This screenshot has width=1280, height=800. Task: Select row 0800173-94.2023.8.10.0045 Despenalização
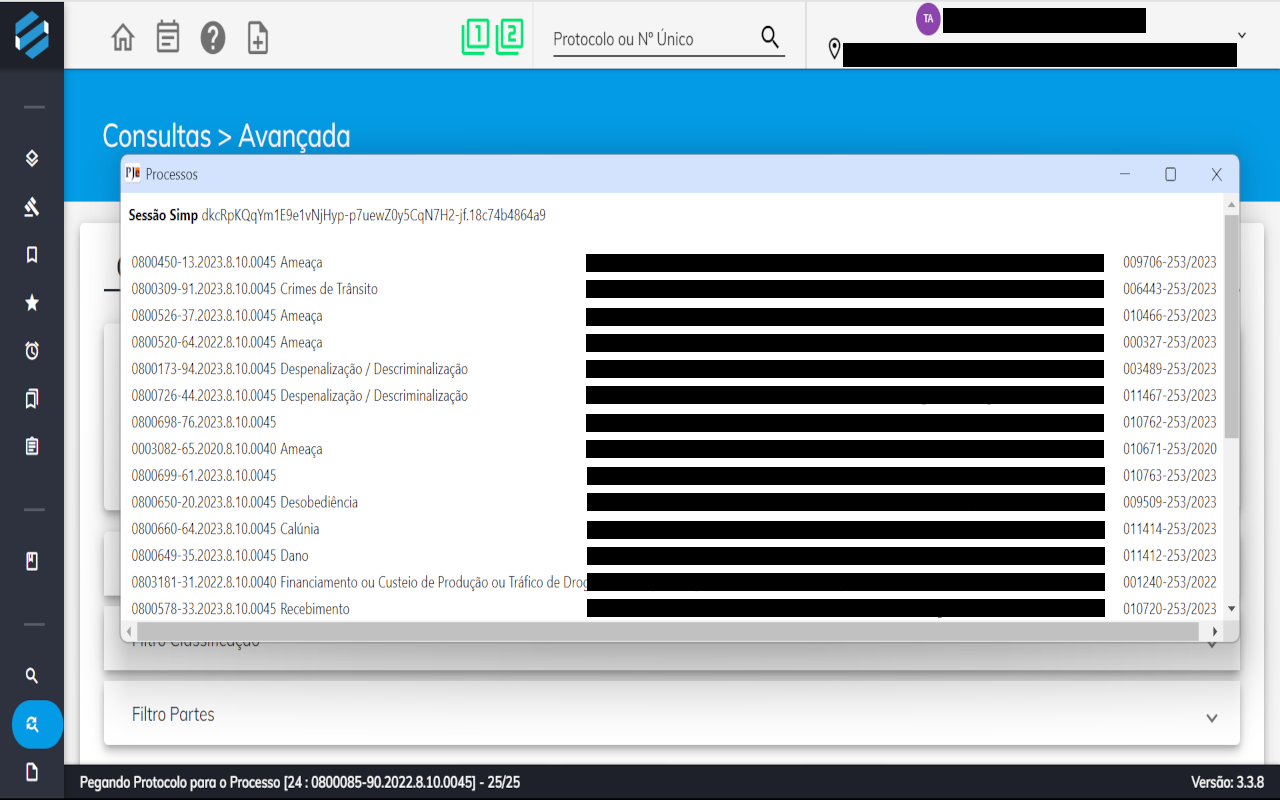pos(674,369)
